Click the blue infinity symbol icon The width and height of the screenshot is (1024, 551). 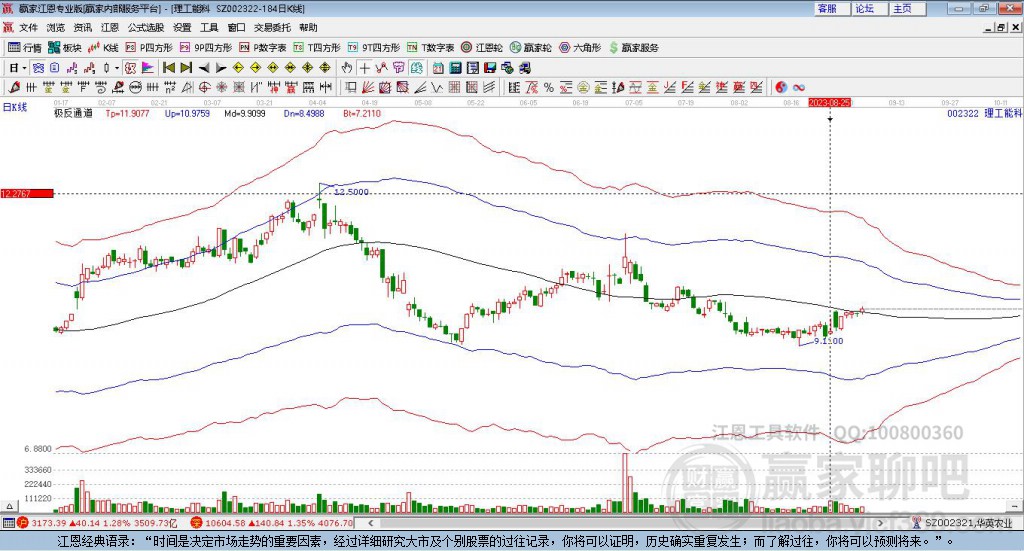pyautogui.click(x=798, y=87)
